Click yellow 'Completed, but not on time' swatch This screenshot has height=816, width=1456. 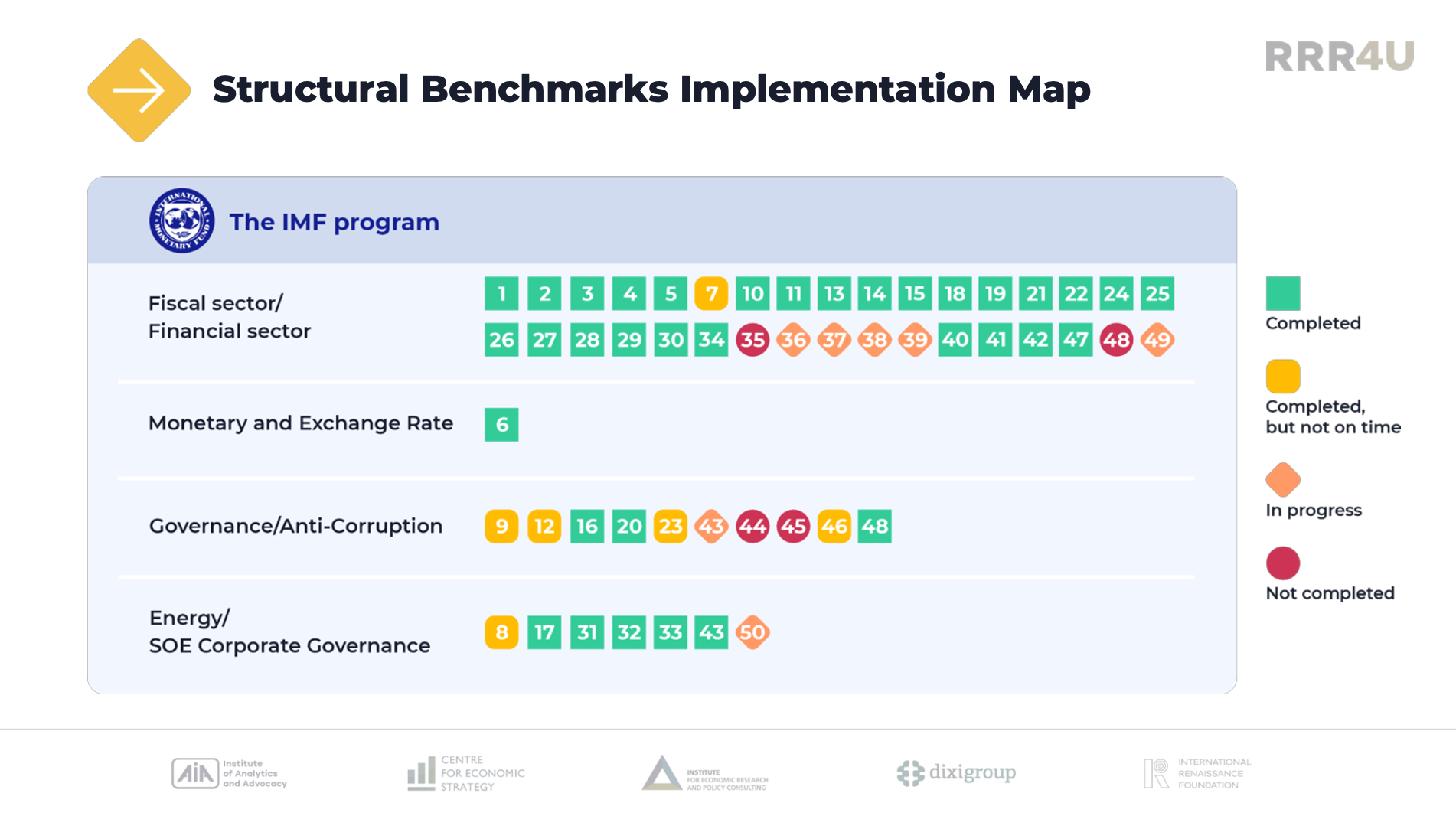(1282, 377)
